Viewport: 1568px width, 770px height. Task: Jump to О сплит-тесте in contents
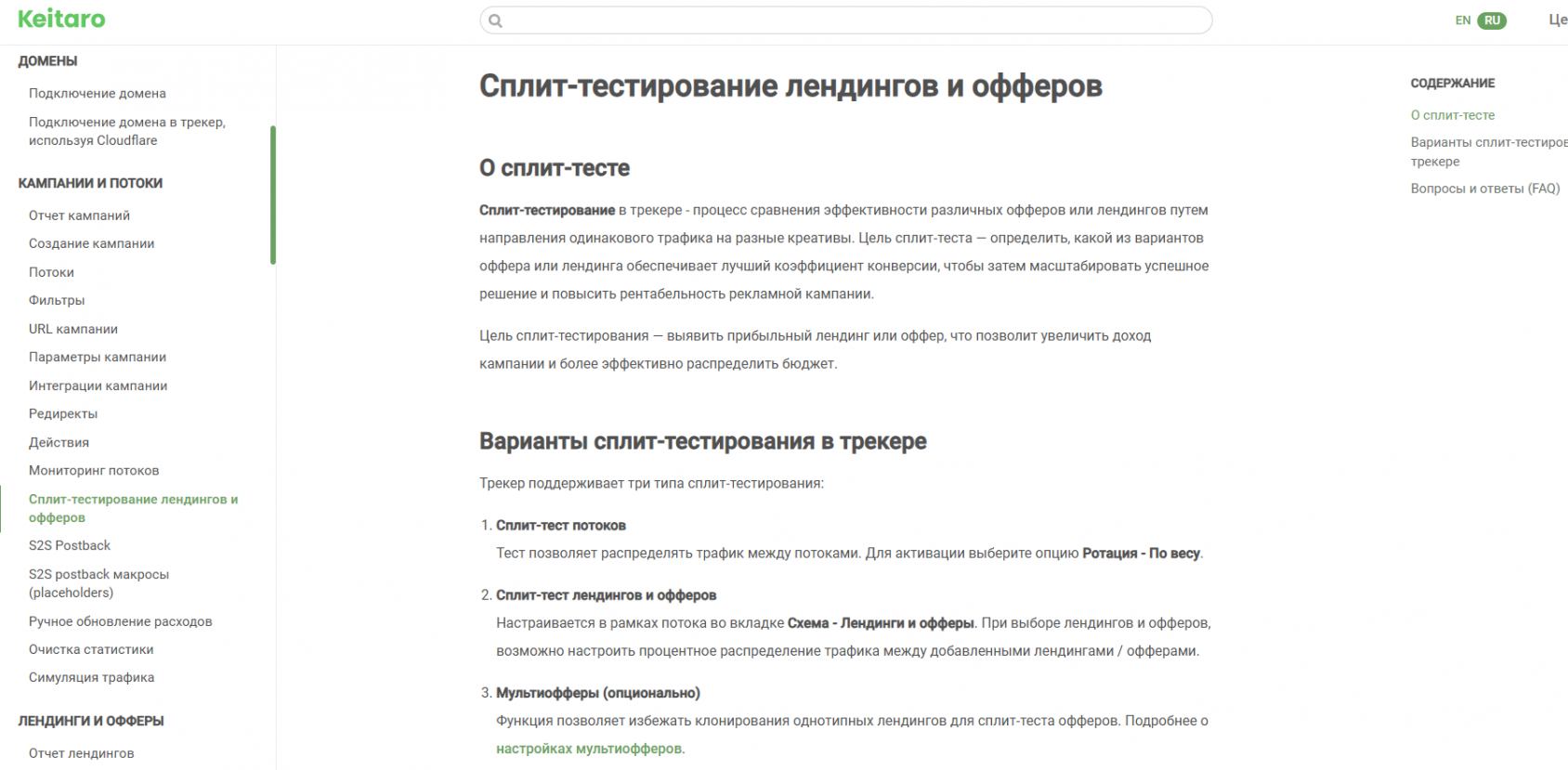pyautogui.click(x=1453, y=115)
